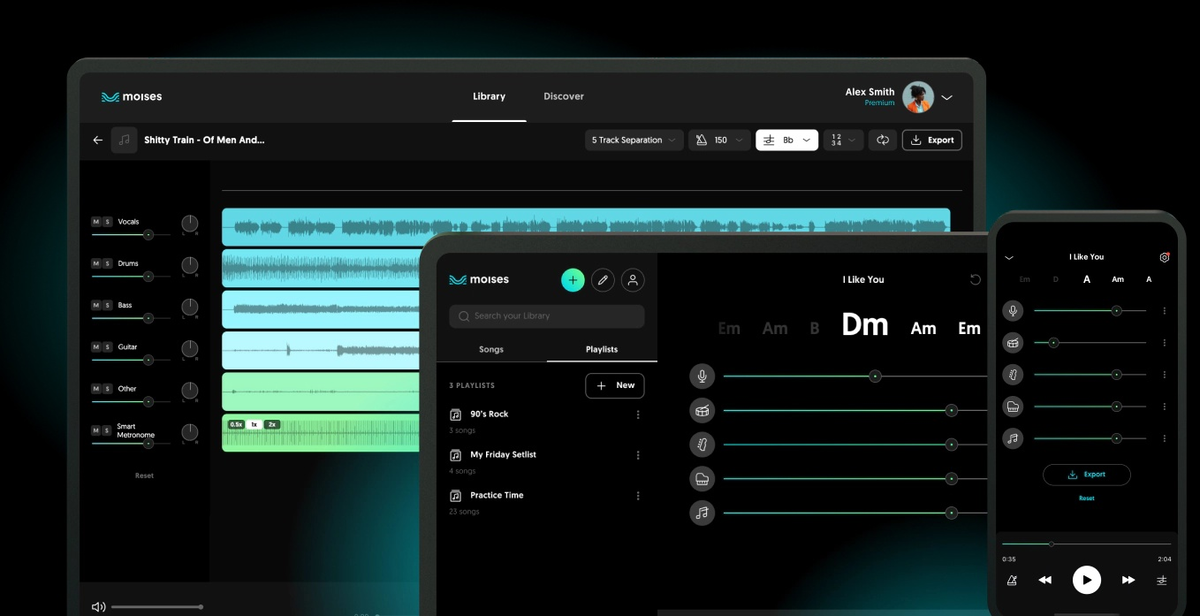Screen dimensions: 1200x616
Task: Click the desktop Vocals volume slider handle
Action: (148, 234)
